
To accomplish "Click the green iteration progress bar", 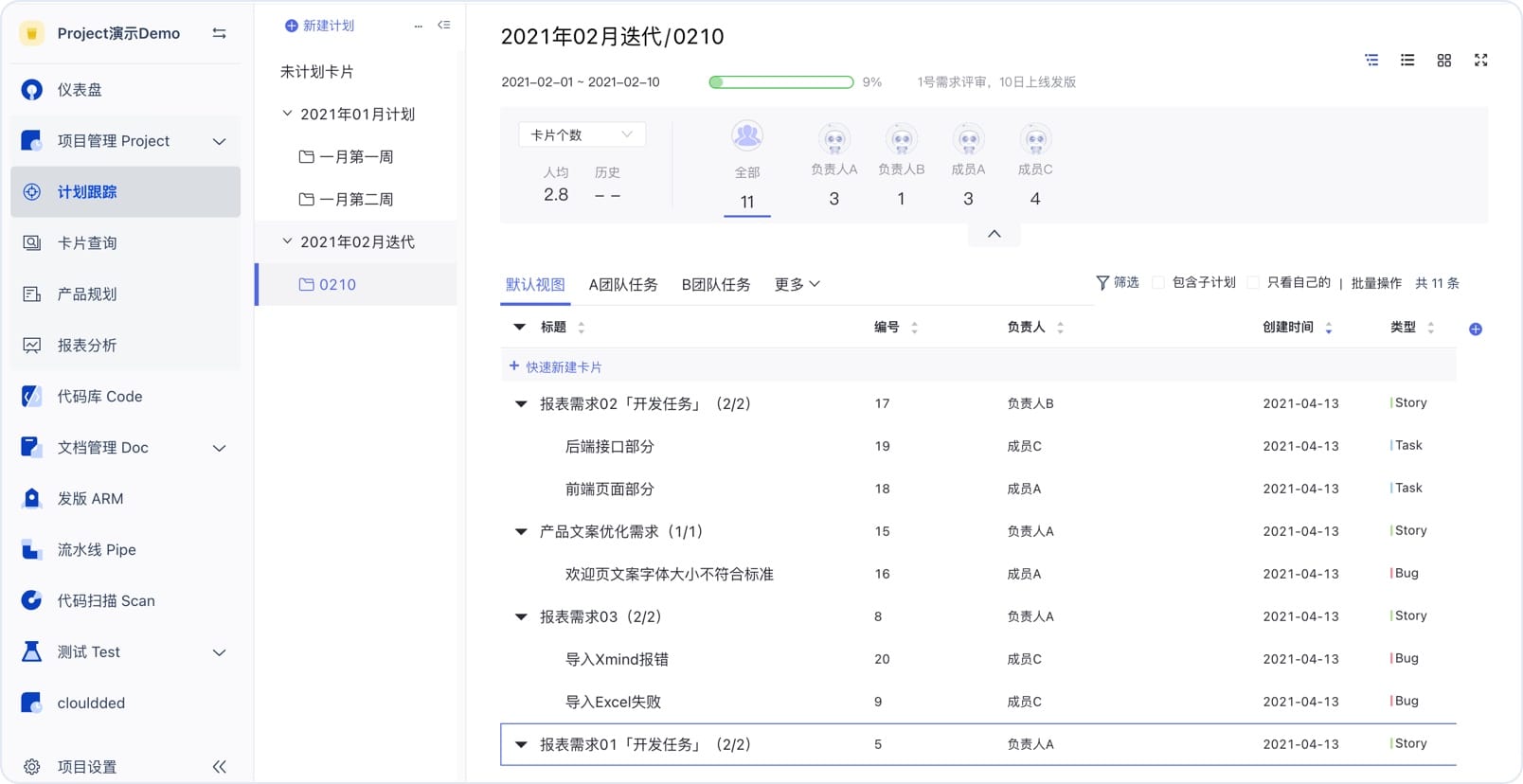I will click(x=780, y=82).
